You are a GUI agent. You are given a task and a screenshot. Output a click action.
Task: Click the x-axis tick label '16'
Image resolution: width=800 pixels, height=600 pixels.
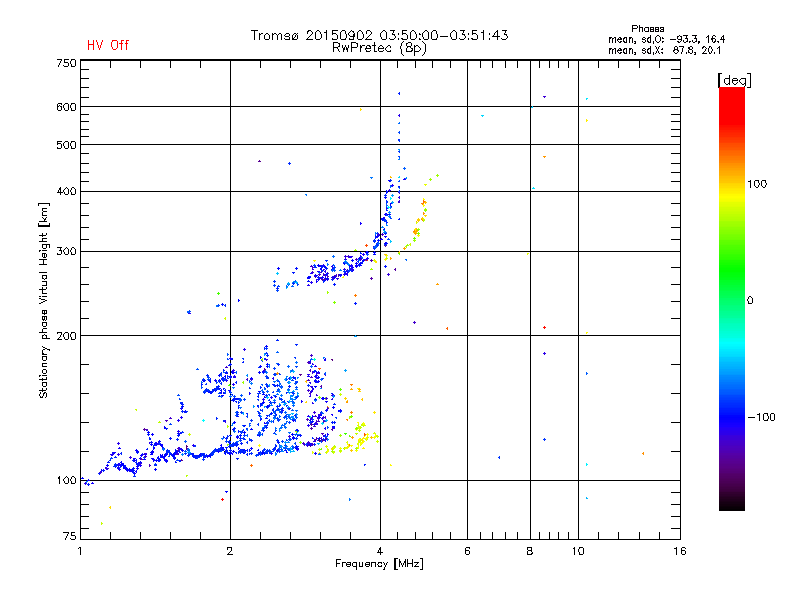(680, 551)
